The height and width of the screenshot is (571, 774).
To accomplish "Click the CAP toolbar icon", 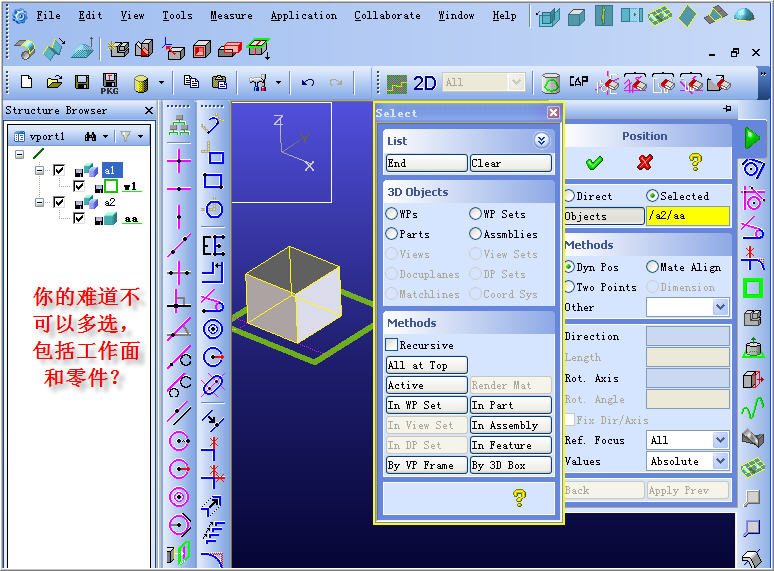I will [579, 81].
